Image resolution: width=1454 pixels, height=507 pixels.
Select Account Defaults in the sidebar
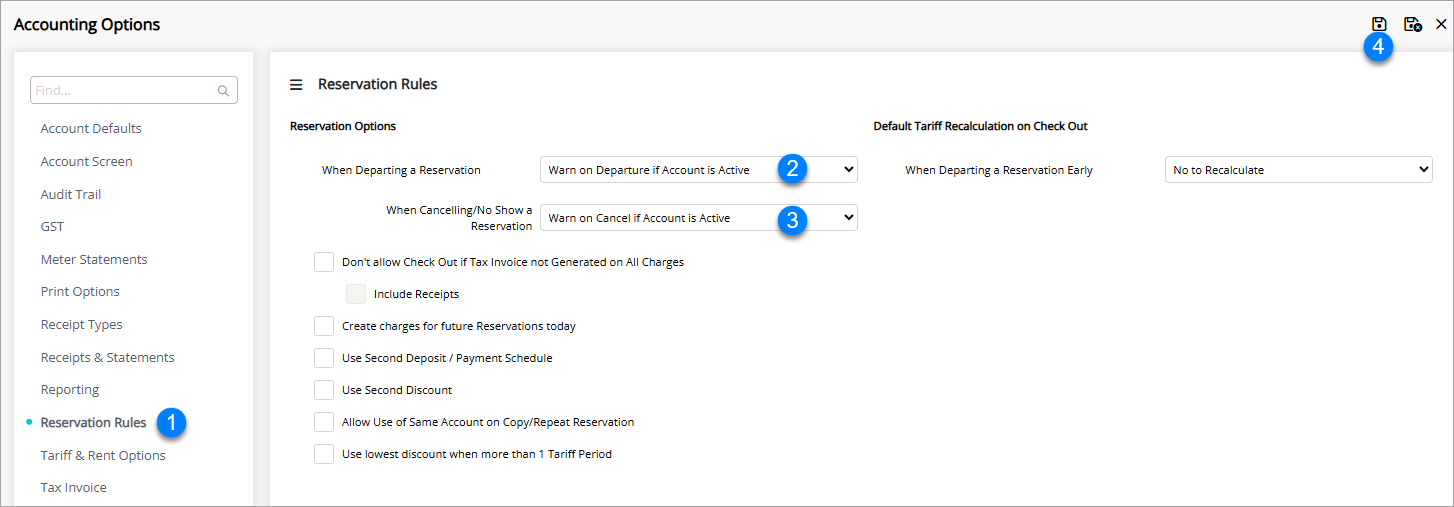tap(91, 128)
